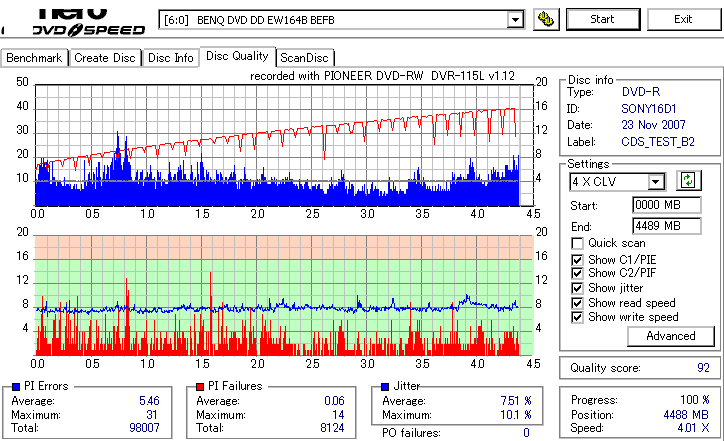This screenshot has width=724, height=441.
Task: Click the disc date 23 Nov 2007
Action: pos(653,125)
